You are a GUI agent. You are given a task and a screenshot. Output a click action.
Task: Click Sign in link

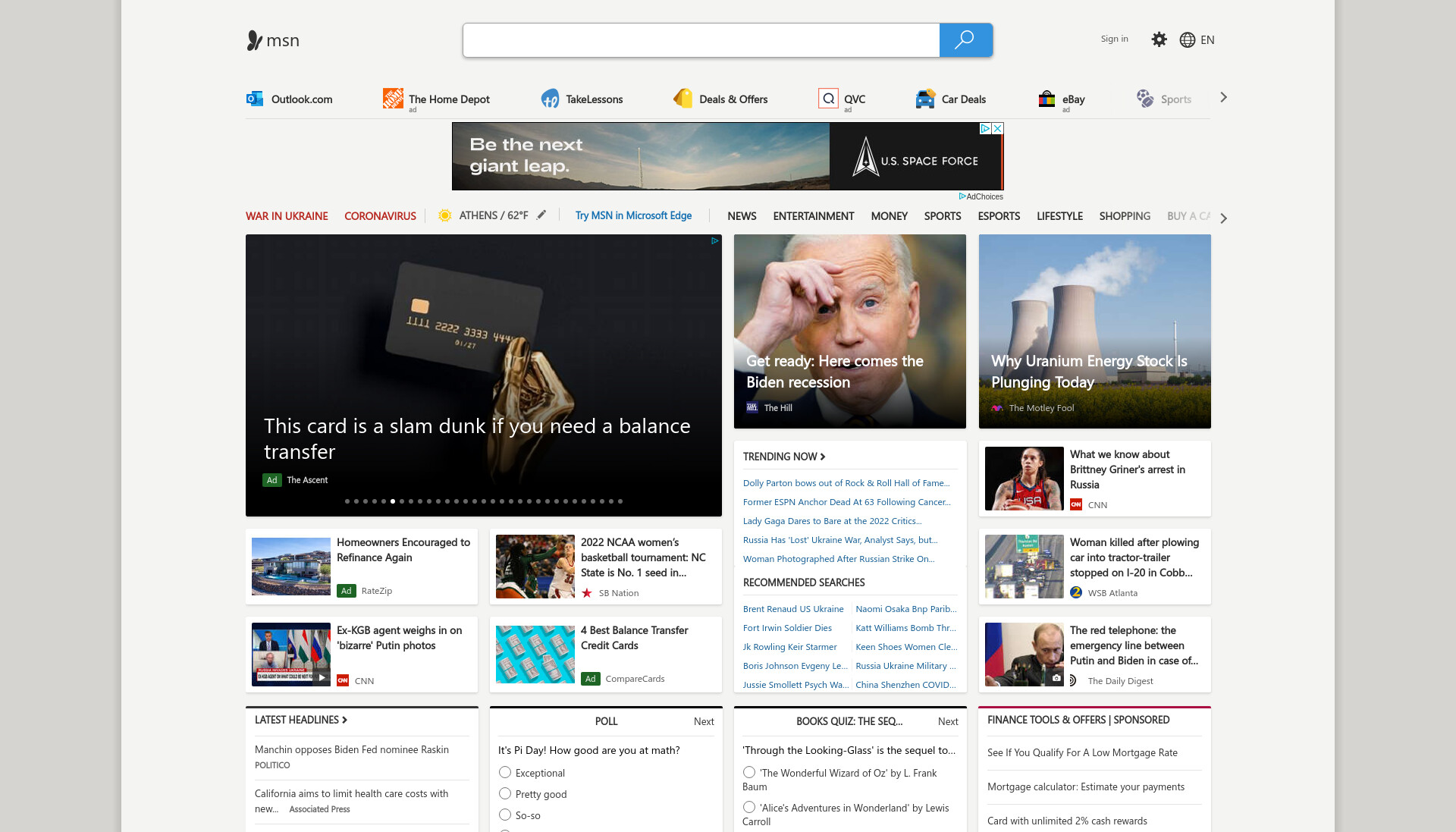point(1114,39)
